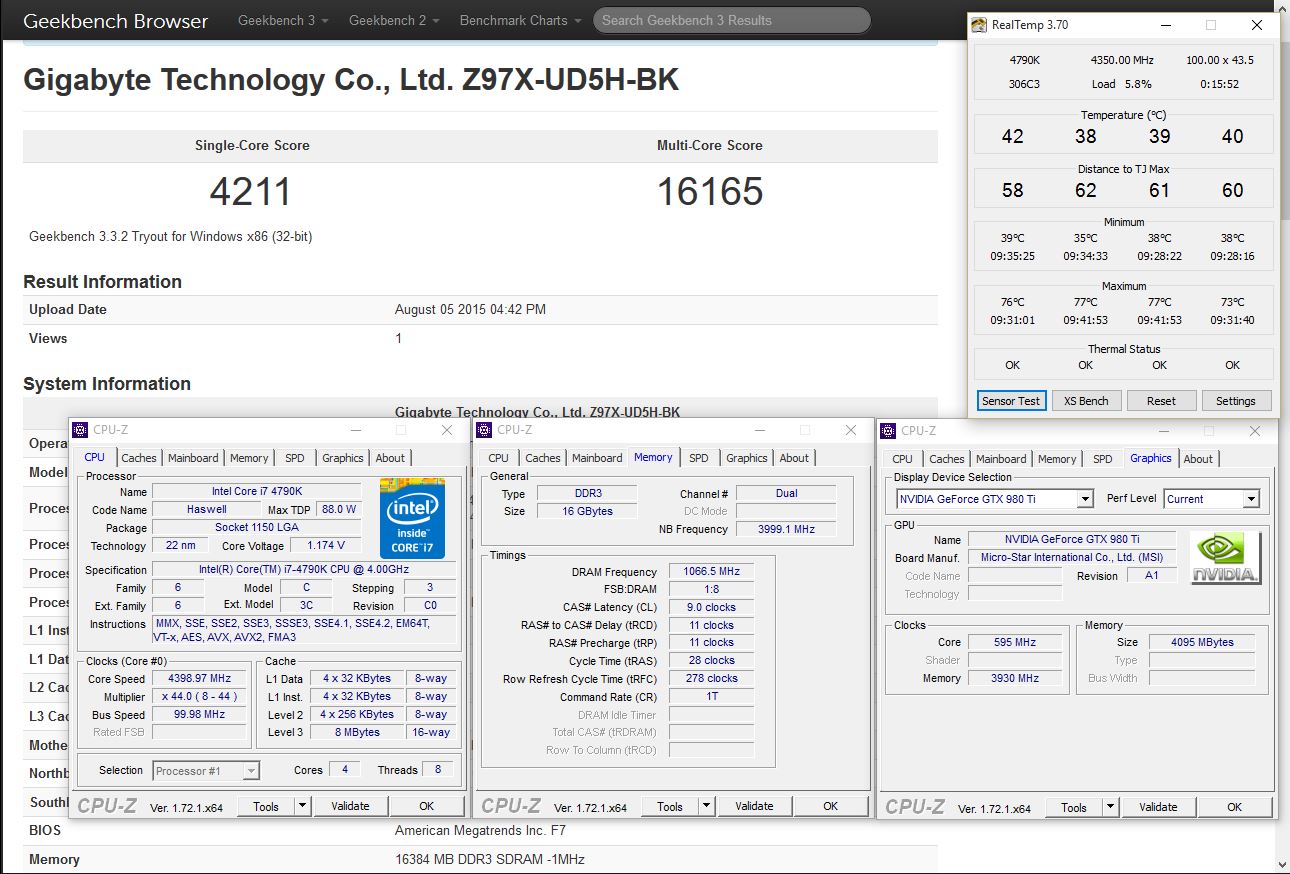Image resolution: width=1290 pixels, height=874 pixels.
Task: Open Benchmark Charts dropdown menu
Action: pyautogui.click(x=520, y=20)
